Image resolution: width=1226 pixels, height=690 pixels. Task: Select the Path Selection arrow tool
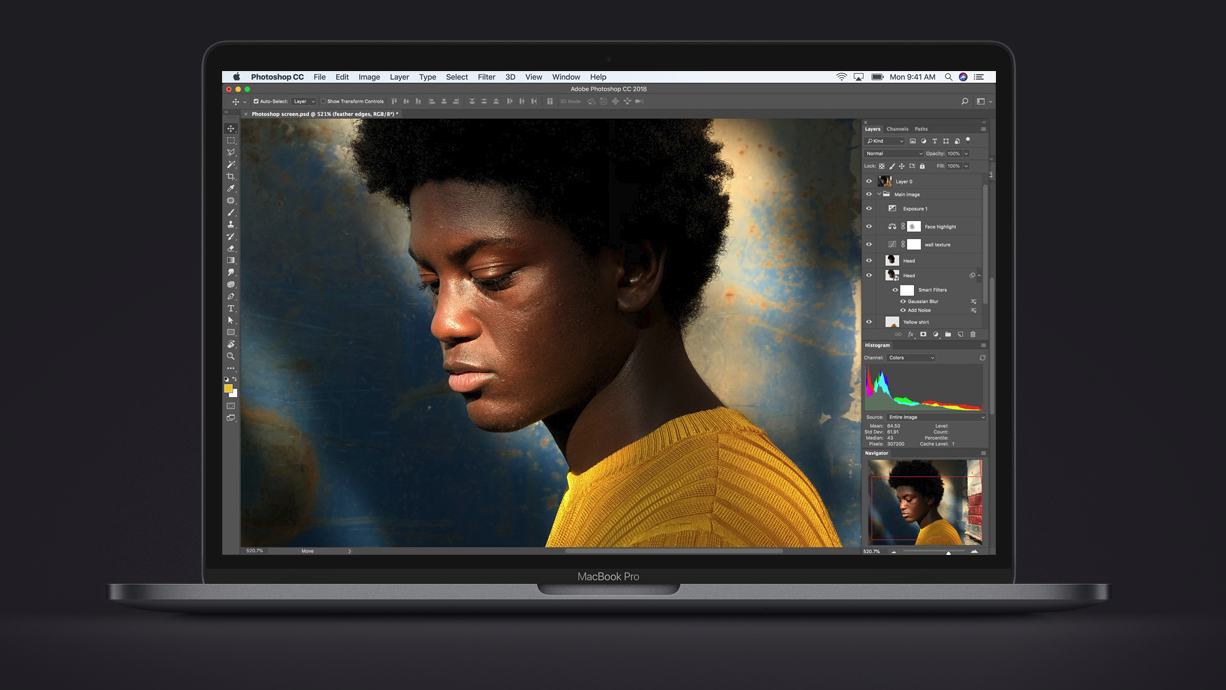[x=231, y=321]
